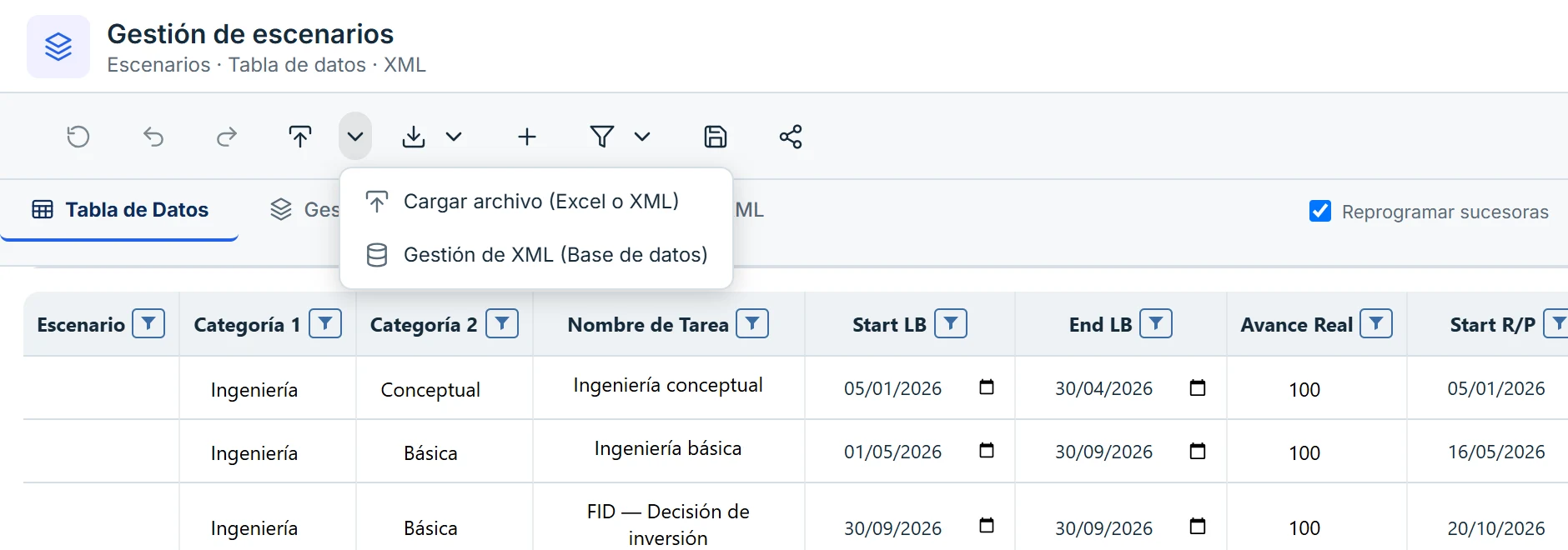Filter the Avance Real column
The image size is (1568, 550).
(1376, 323)
